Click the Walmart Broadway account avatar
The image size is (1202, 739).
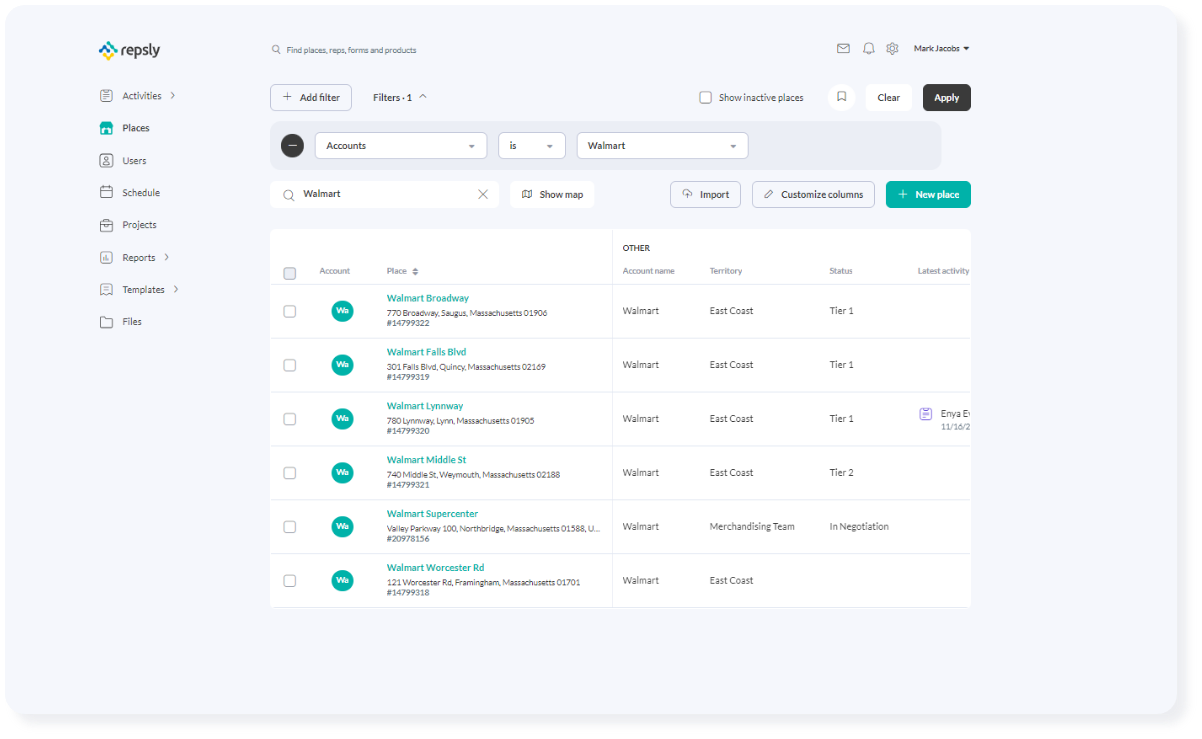tap(342, 311)
